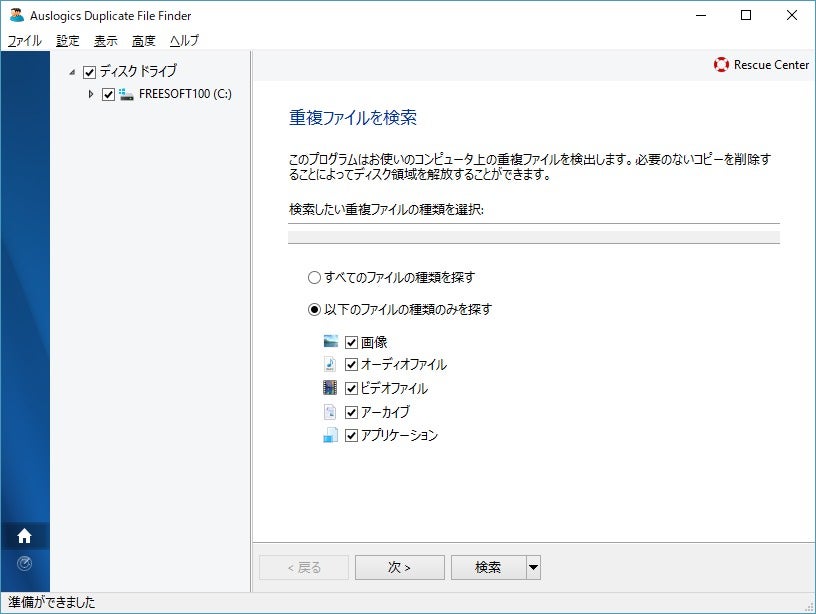Select 以下のファイルの種類のみを探す radio option
The image size is (816, 614).
click(x=314, y=310)
